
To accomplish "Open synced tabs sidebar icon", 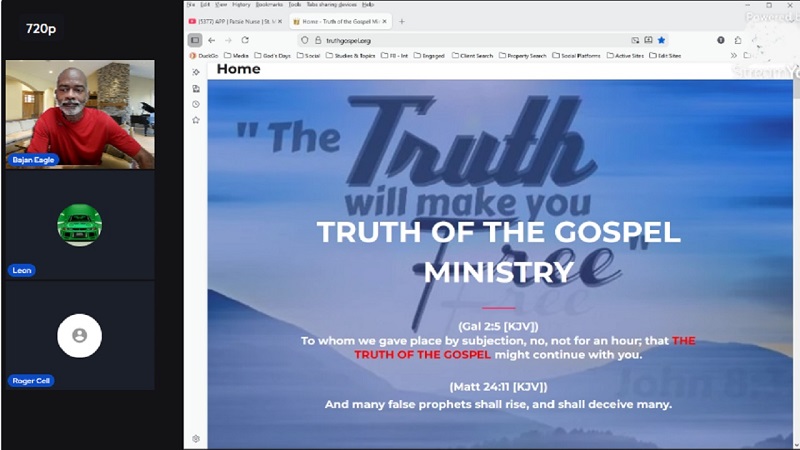I will coord(196,88).
